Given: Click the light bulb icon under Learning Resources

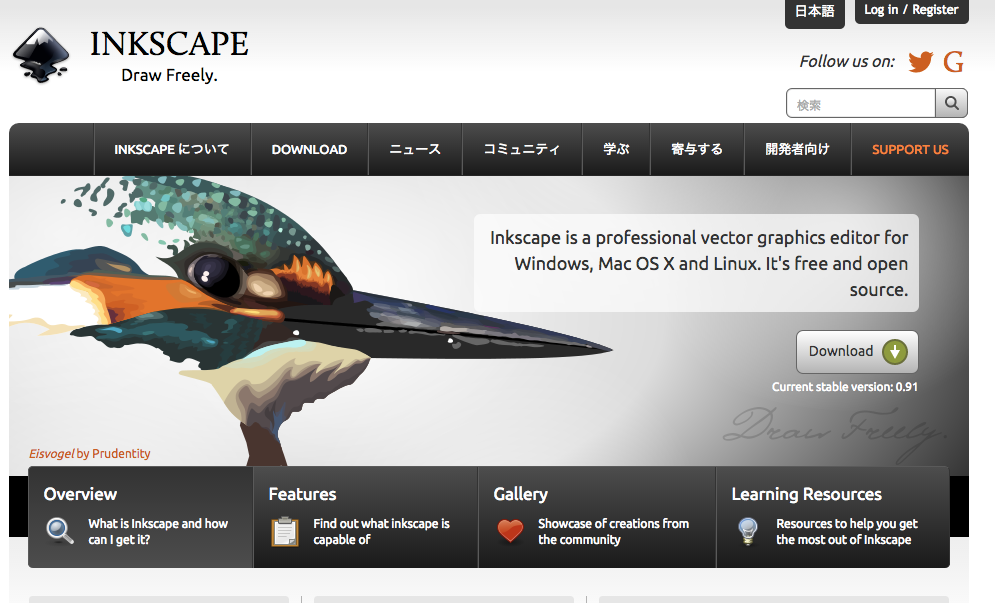Looking at the screenshot, I should click(x=748, y=531).
